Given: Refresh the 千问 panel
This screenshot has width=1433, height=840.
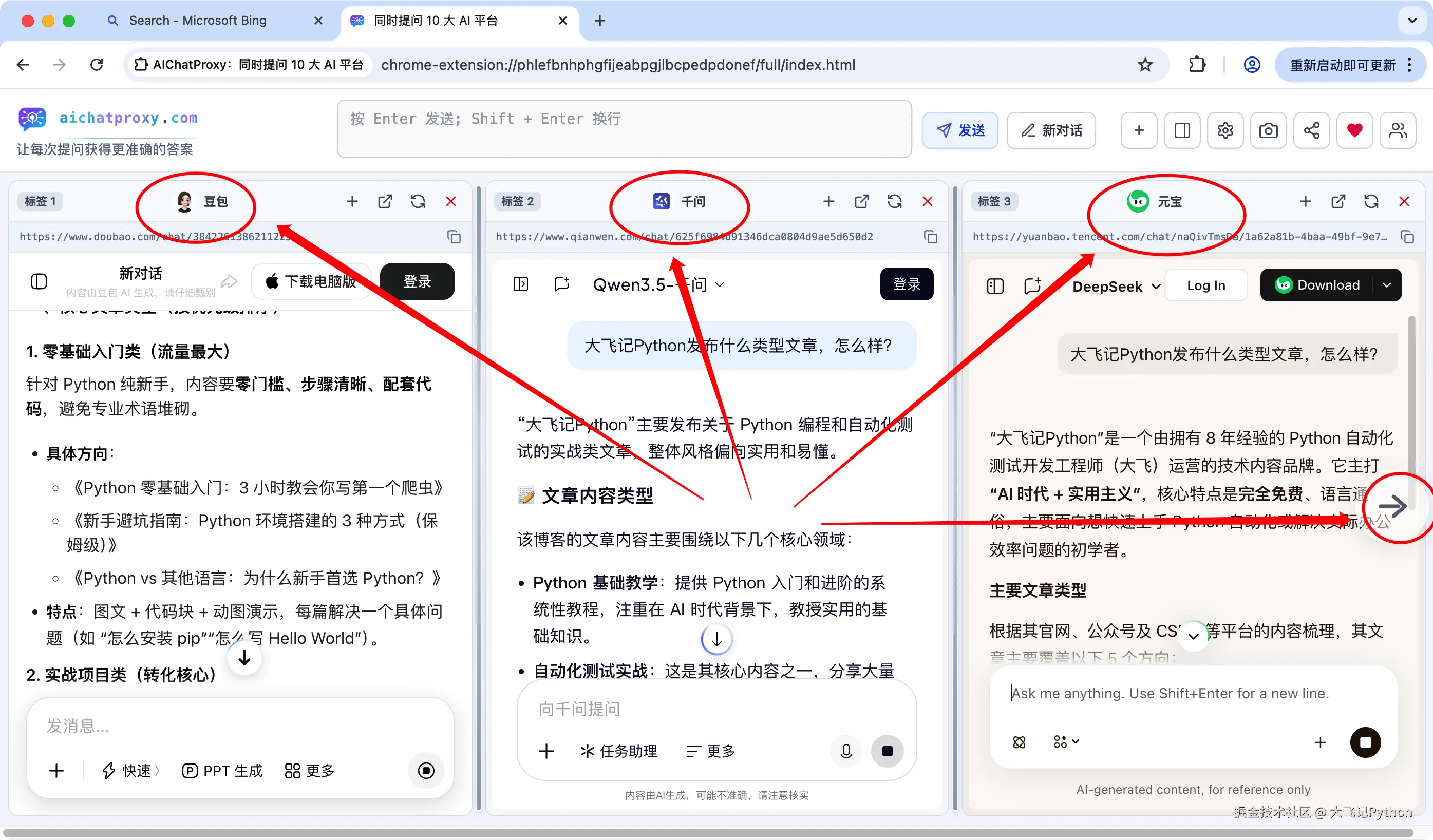Looking at the screenshot, I should 895,201.
